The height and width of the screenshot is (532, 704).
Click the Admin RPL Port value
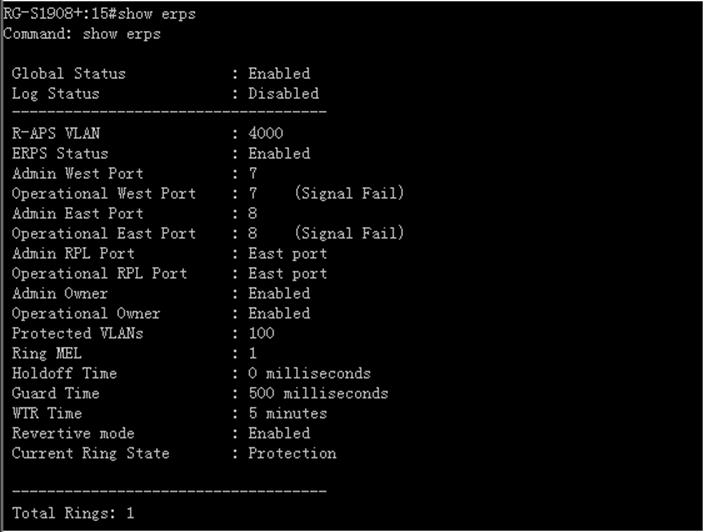click(x=288, y=254)
